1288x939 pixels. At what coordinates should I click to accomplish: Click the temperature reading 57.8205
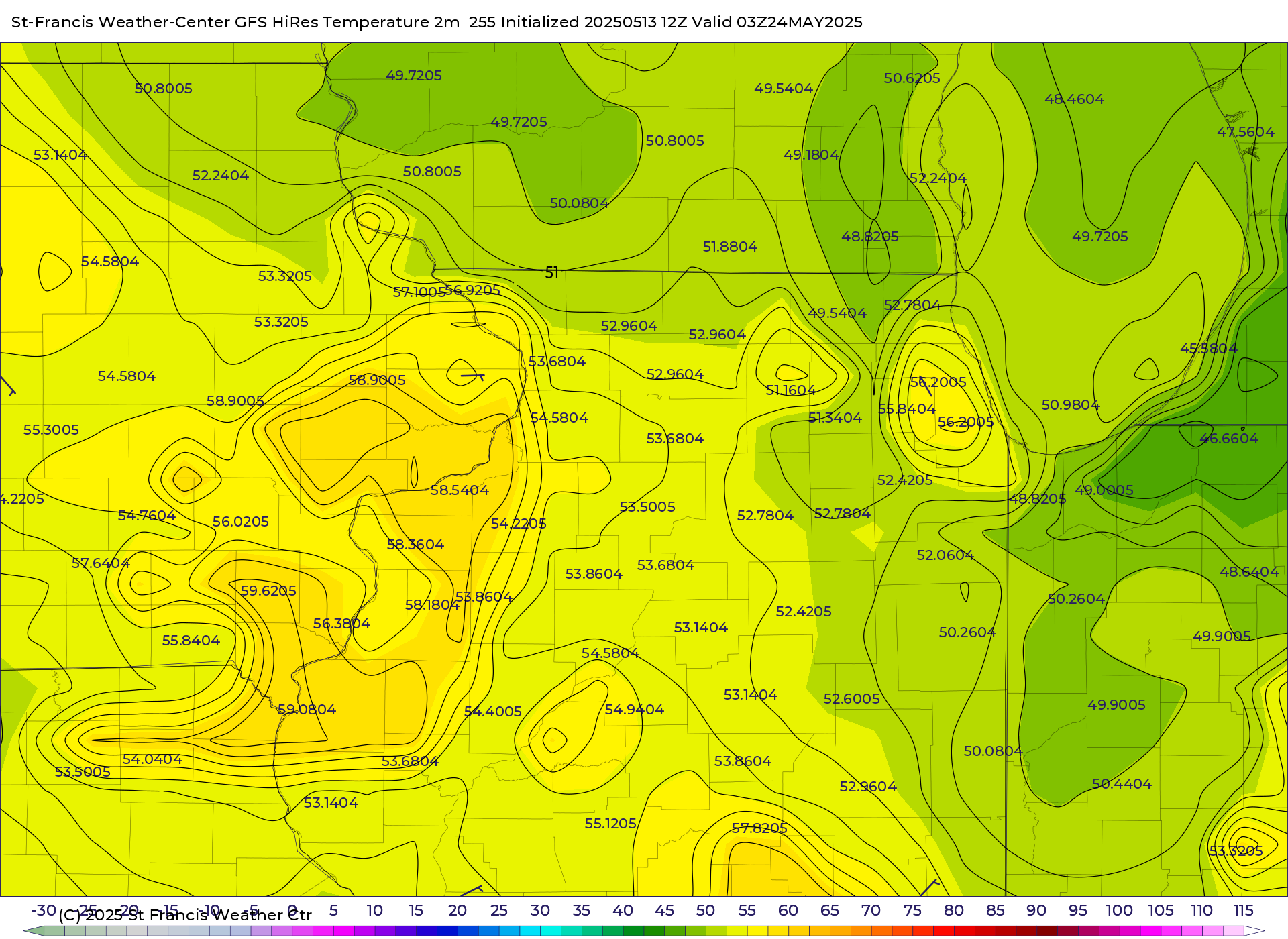click(x=759, y=828)
